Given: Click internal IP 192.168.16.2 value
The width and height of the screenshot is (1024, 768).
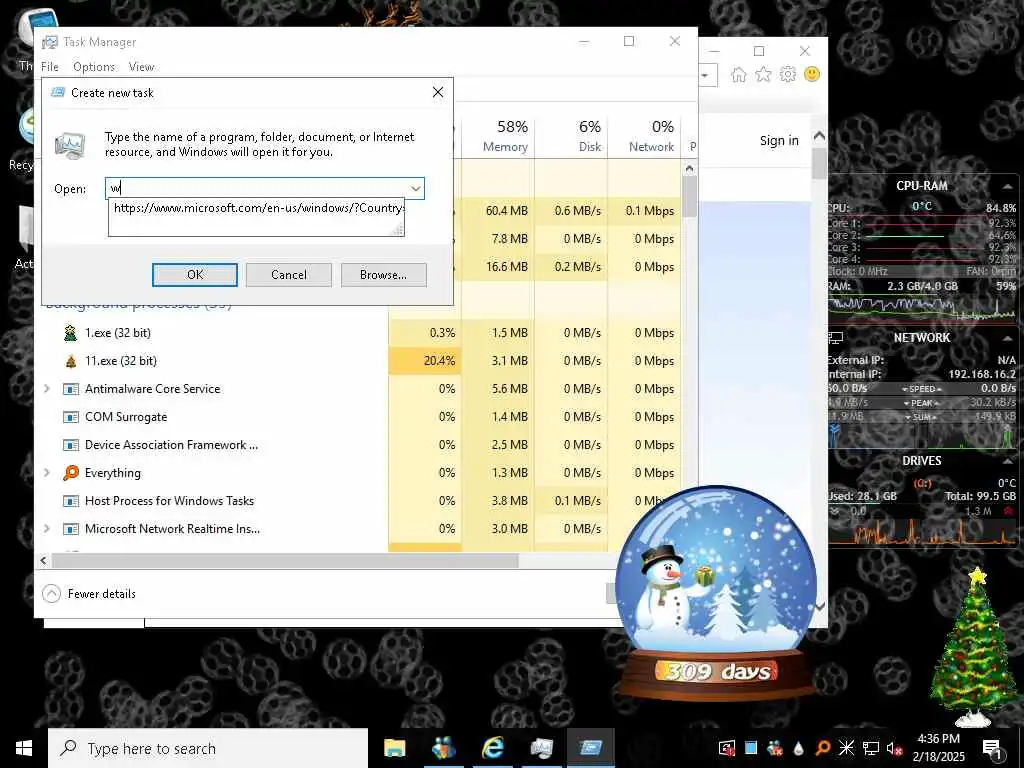Looking at the screenshot, I should [982, 374].
